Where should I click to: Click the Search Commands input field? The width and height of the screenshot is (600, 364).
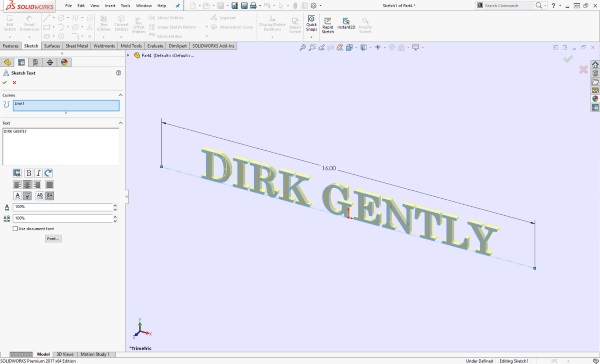508,5
